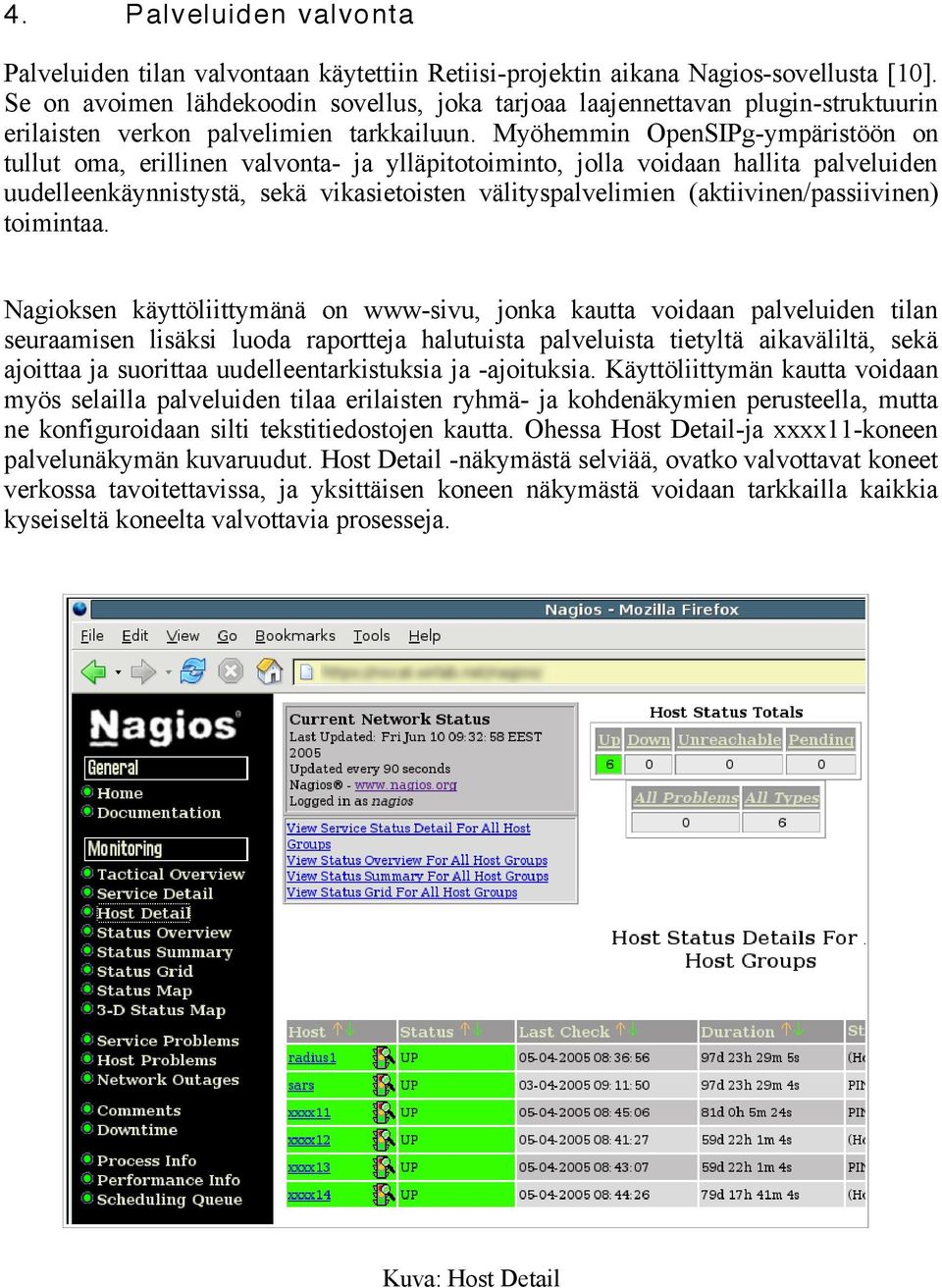
Task: Open Scheduling Queue in the sidebar
Action: click(x=169, y=1200)
